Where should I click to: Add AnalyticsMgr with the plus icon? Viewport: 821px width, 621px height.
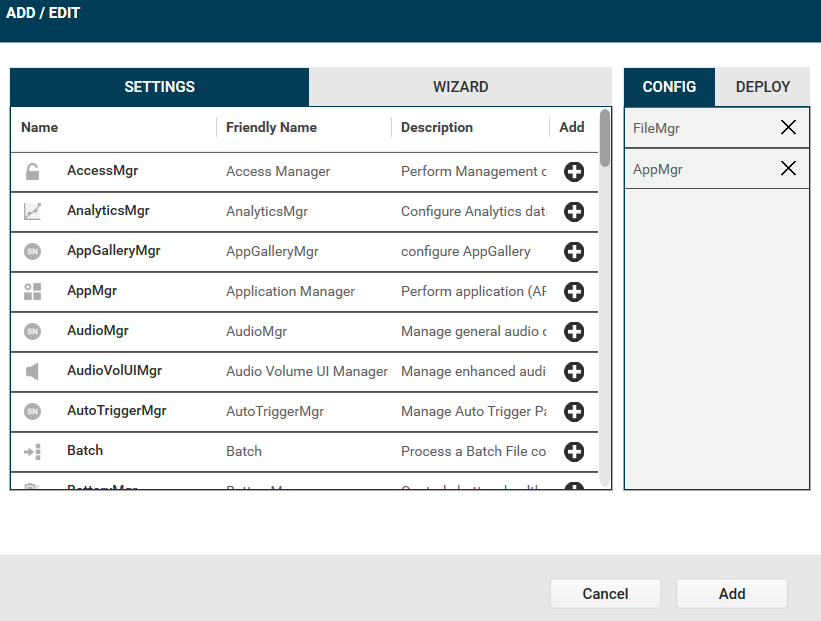[574, 211]
